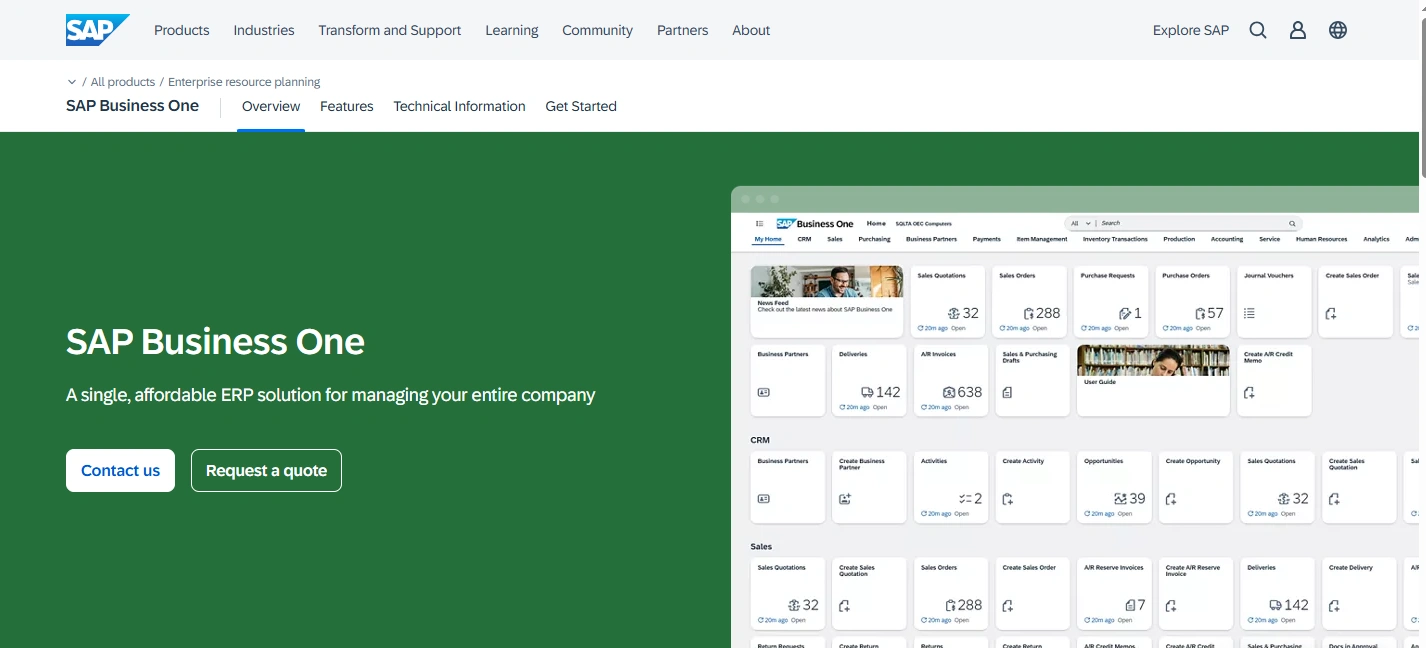Switch to the Technical Information tab
This screenshot has height=648, width=1426.
click(x=459, y=106)
